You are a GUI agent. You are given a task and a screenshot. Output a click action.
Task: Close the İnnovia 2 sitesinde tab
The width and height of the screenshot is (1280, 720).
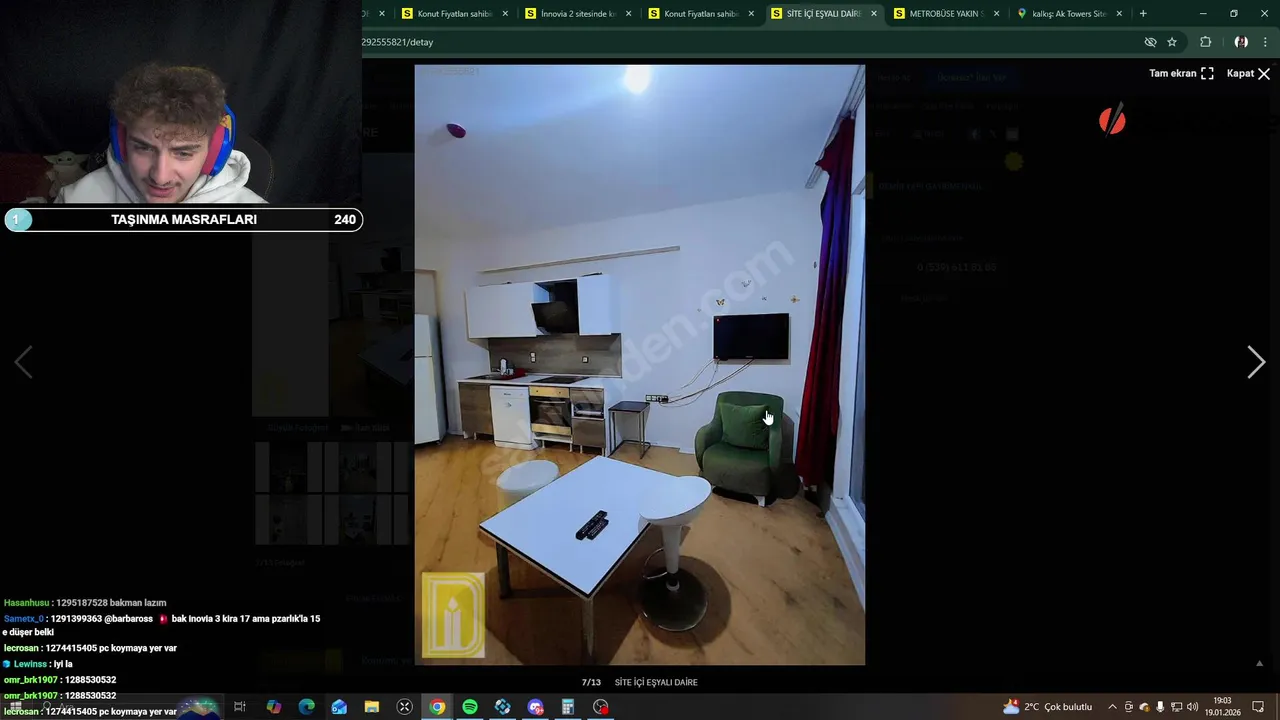(628, 14)
